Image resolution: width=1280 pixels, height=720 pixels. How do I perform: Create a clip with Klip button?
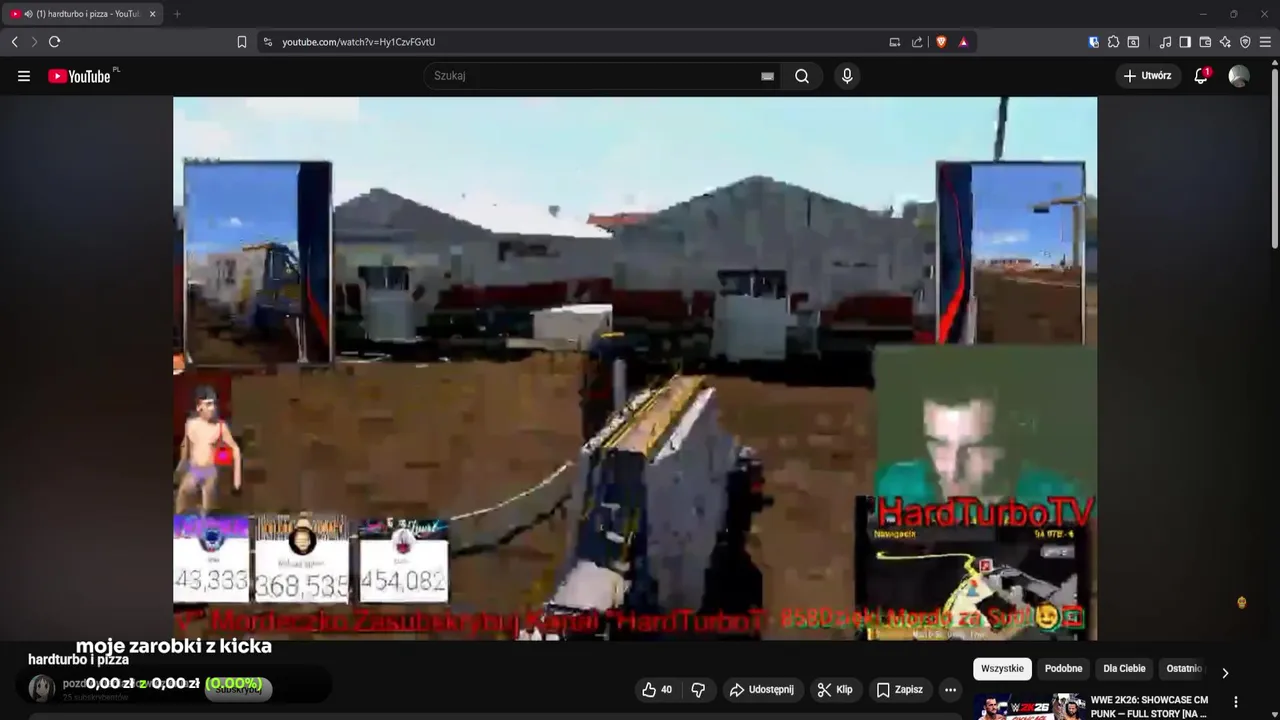835,690
